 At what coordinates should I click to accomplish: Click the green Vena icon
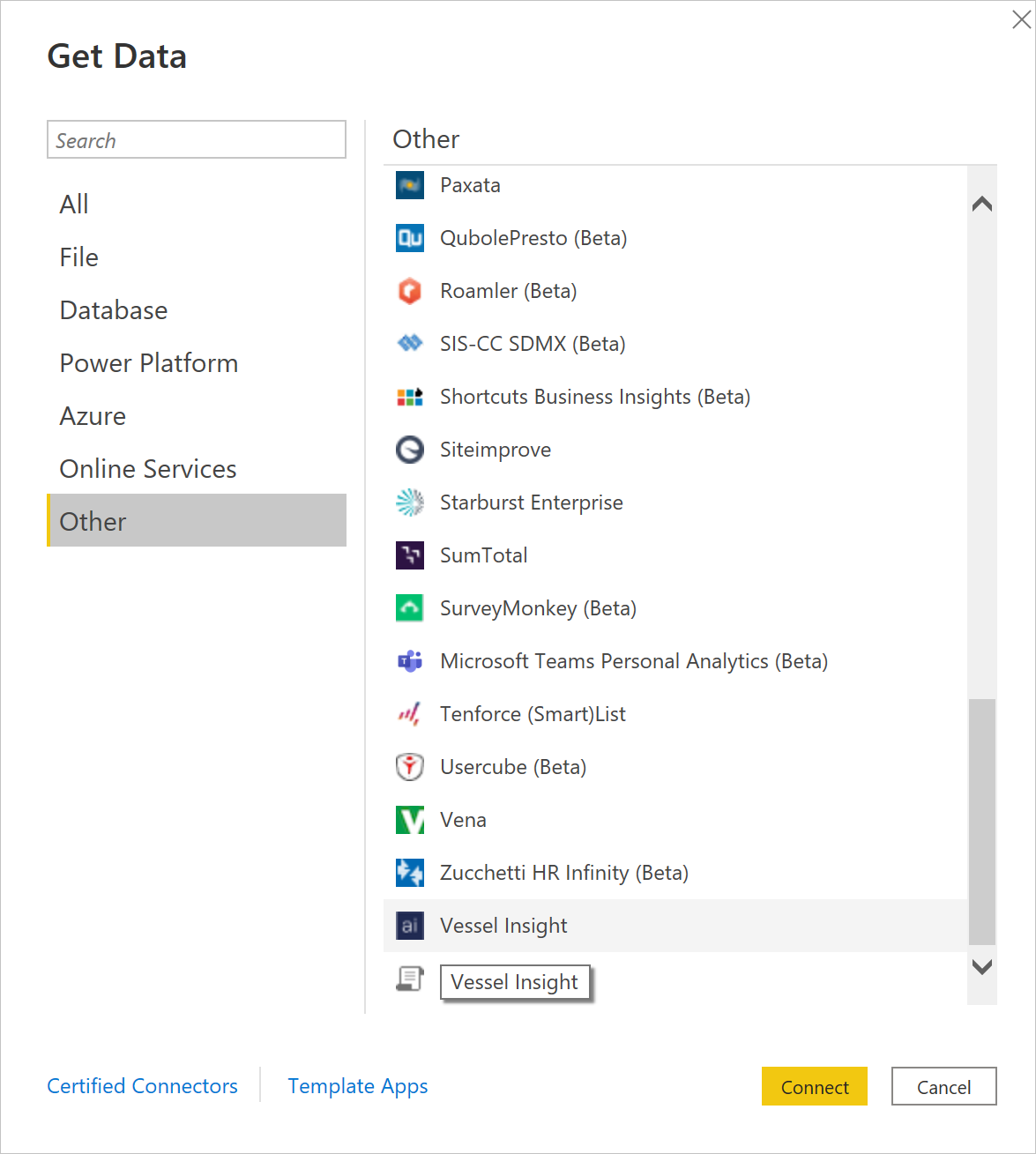point(410,820)
